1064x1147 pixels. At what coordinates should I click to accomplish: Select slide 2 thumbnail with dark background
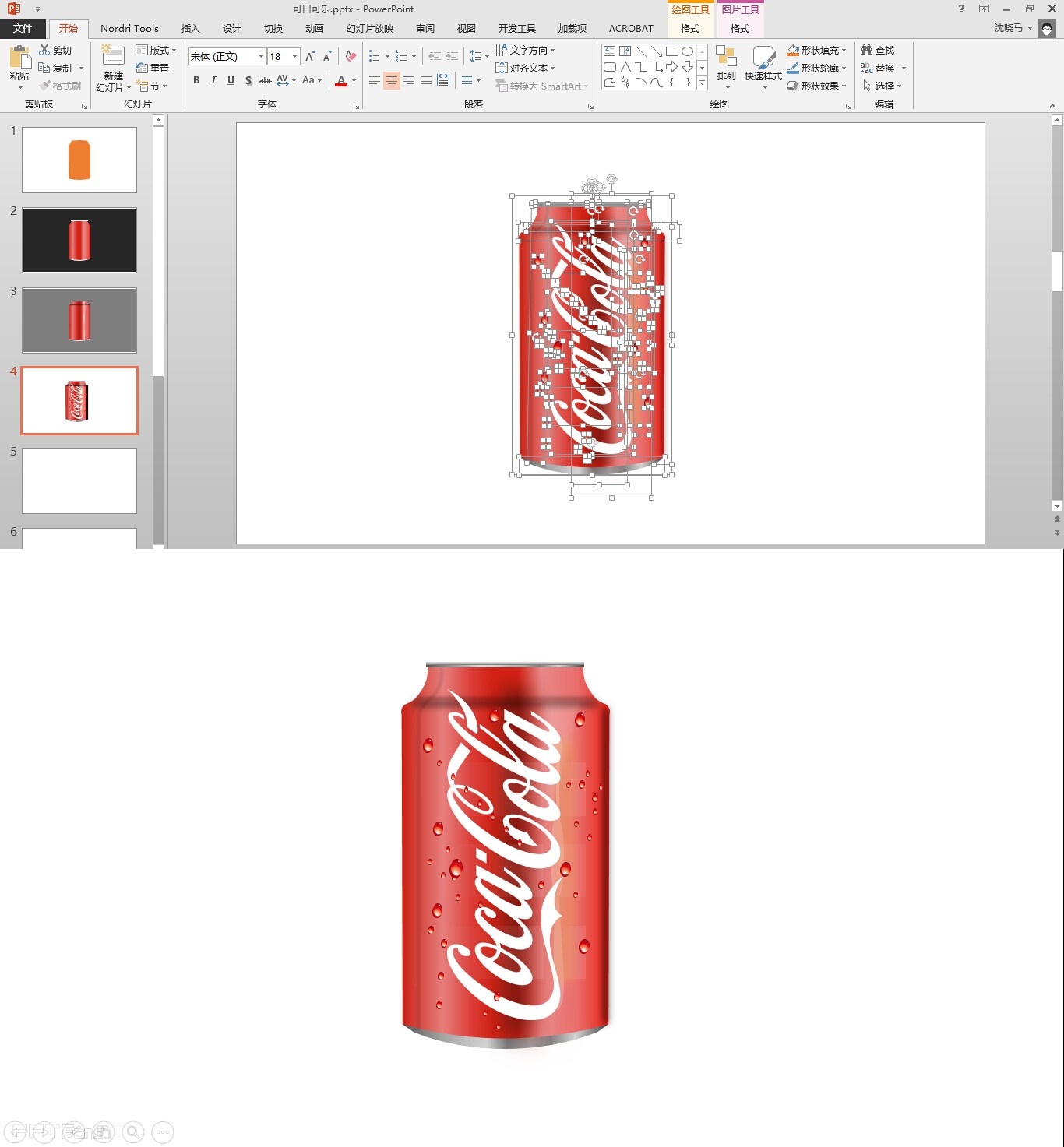pyautogui.click(x=79, y=240)
